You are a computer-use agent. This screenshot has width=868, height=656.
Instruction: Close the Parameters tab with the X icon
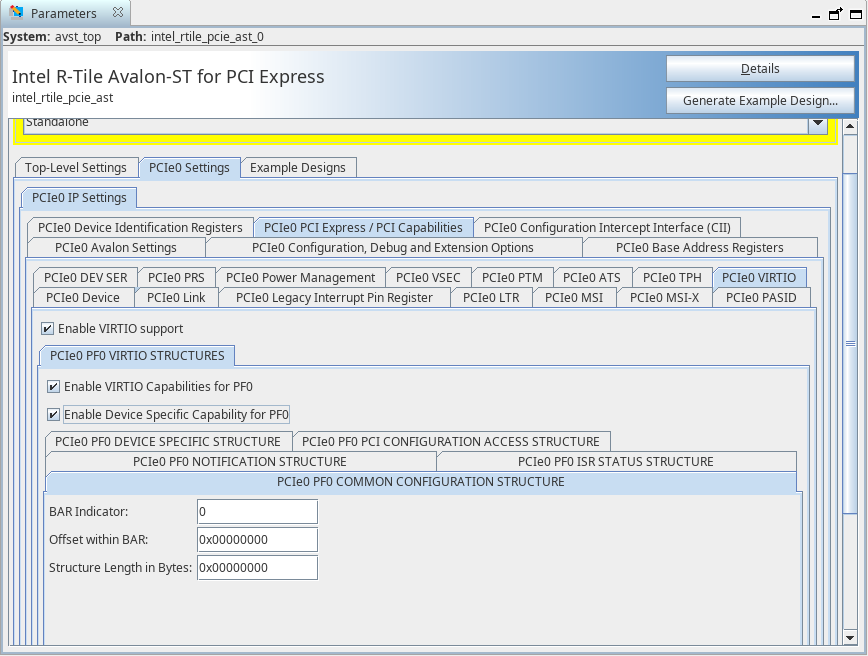click(x=118, y=12)
